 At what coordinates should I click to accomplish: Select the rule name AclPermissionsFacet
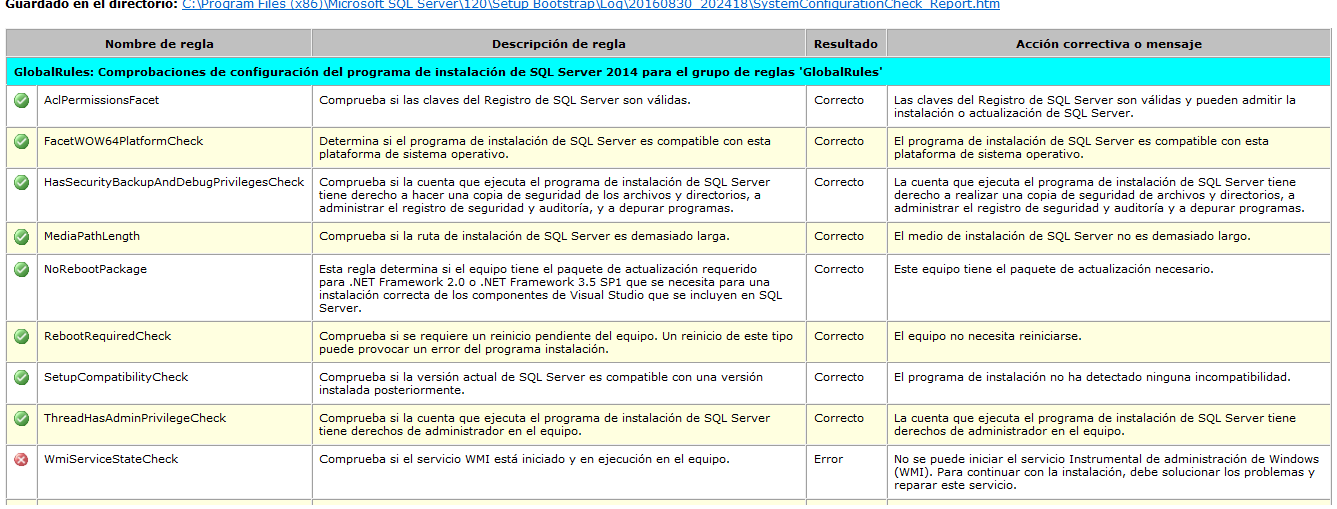pos(102,100)
